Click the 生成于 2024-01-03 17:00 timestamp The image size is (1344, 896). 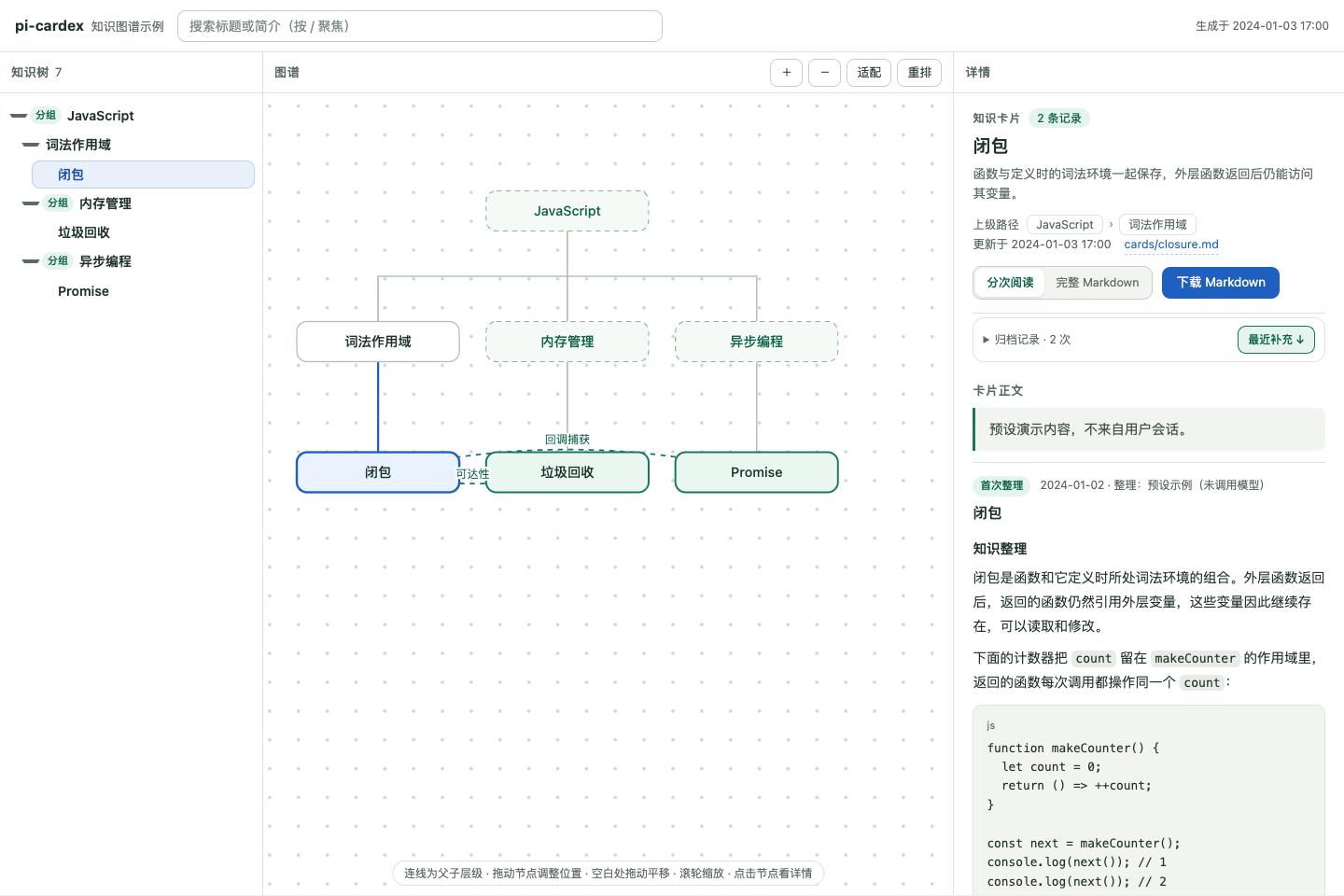(x=1262, y=26)
